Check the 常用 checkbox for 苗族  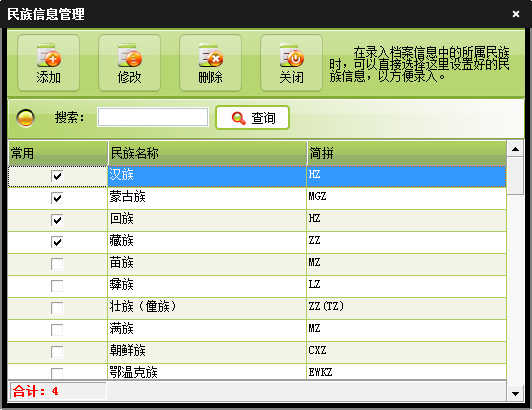coord(57,264)
